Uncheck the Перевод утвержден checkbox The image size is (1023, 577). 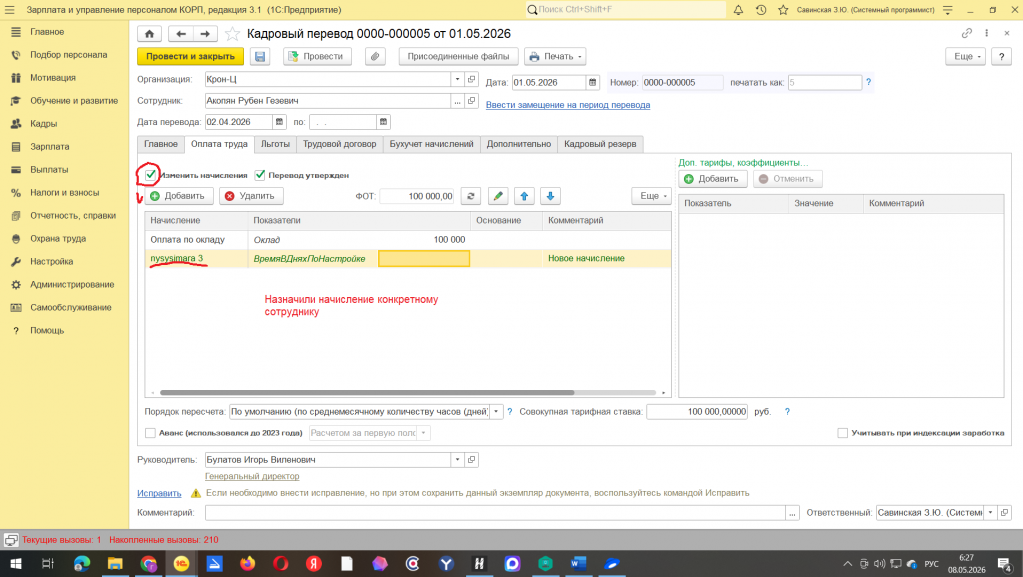pos(260,175)
